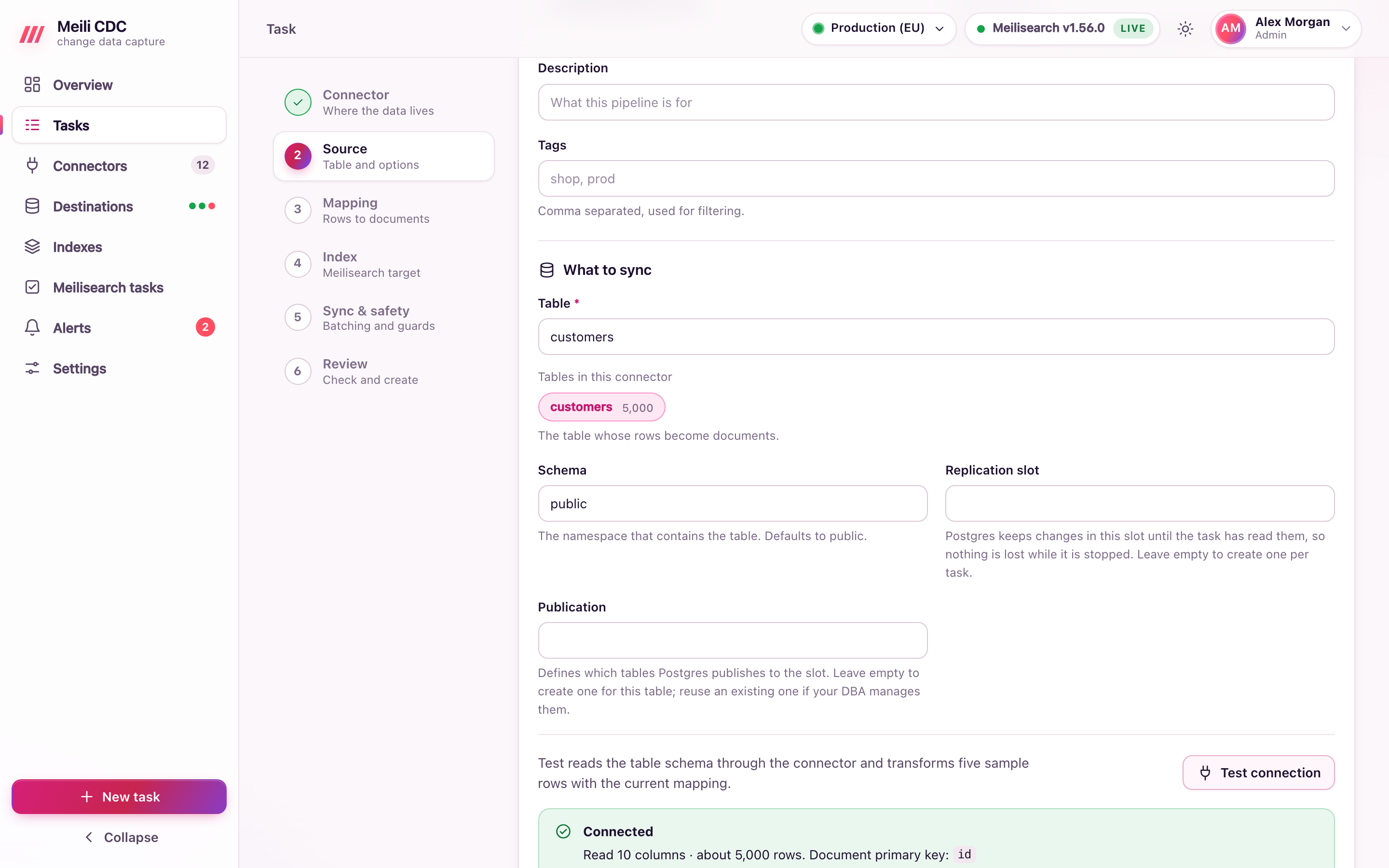1389x868 pixels.
Task: Click the What to sync database icon
Action: click(x=547, y=270)
